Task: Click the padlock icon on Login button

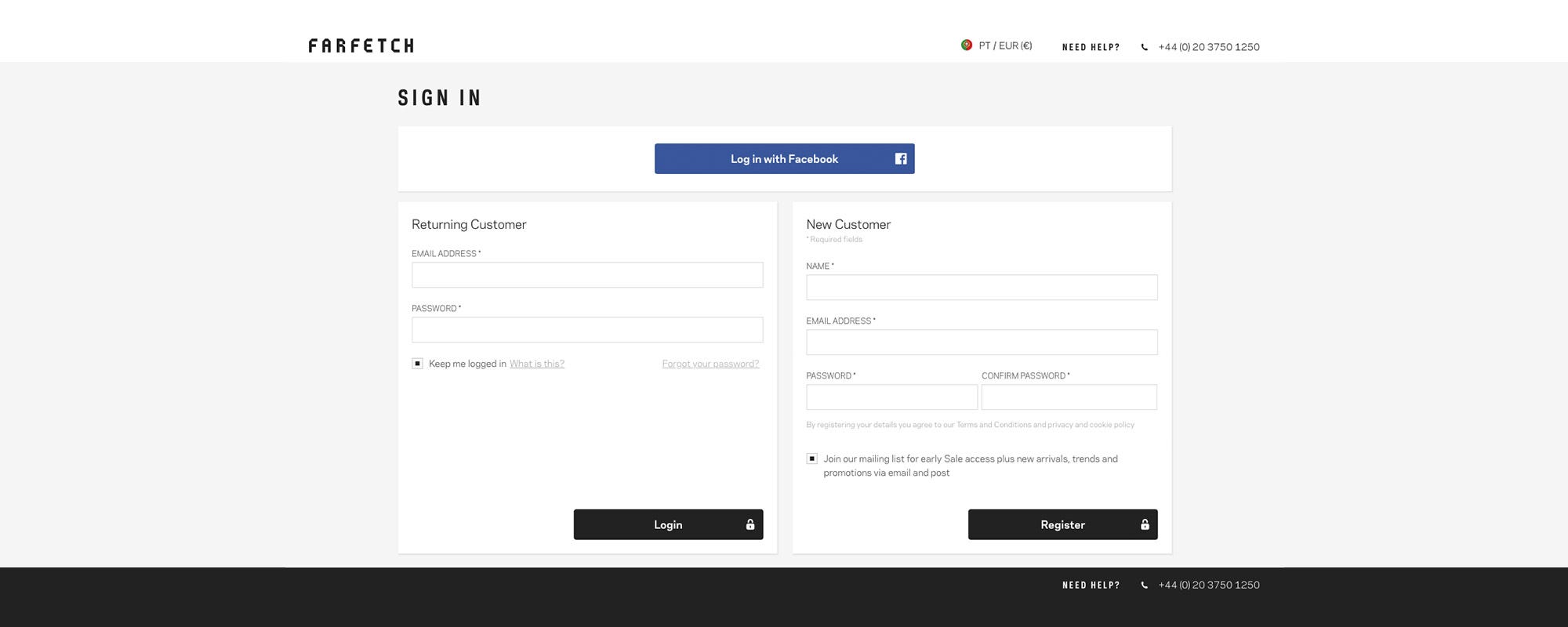Action: tap(750, 525)
